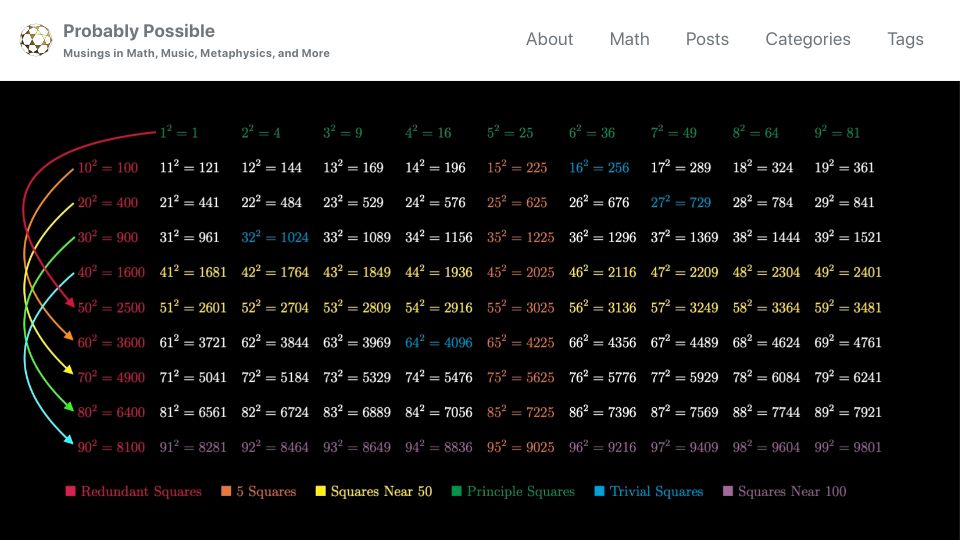Click the equation 37² = 1369
Image resolution: width=960 pixels, height=540 pixels.
coord(684,237)
